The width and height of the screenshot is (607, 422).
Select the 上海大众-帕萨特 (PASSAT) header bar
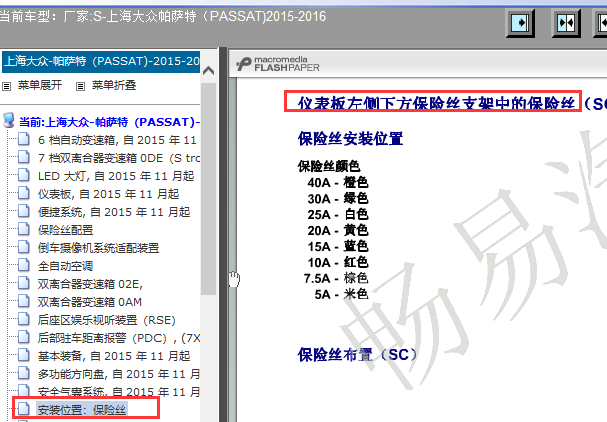(101, 62)
